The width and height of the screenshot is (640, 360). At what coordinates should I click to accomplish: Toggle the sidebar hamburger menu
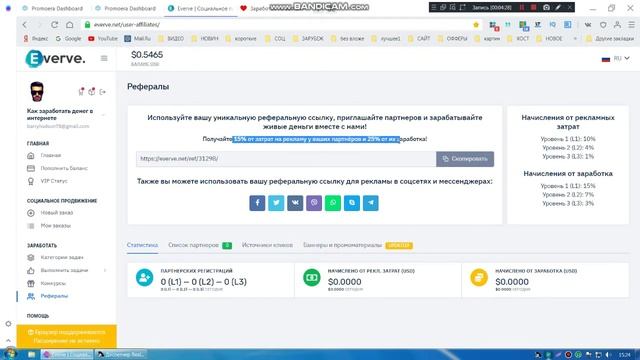point(104,58)
